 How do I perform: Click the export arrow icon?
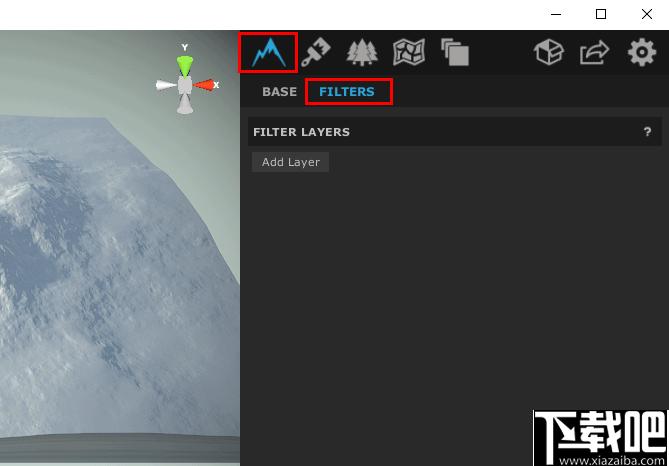(594, 52)
